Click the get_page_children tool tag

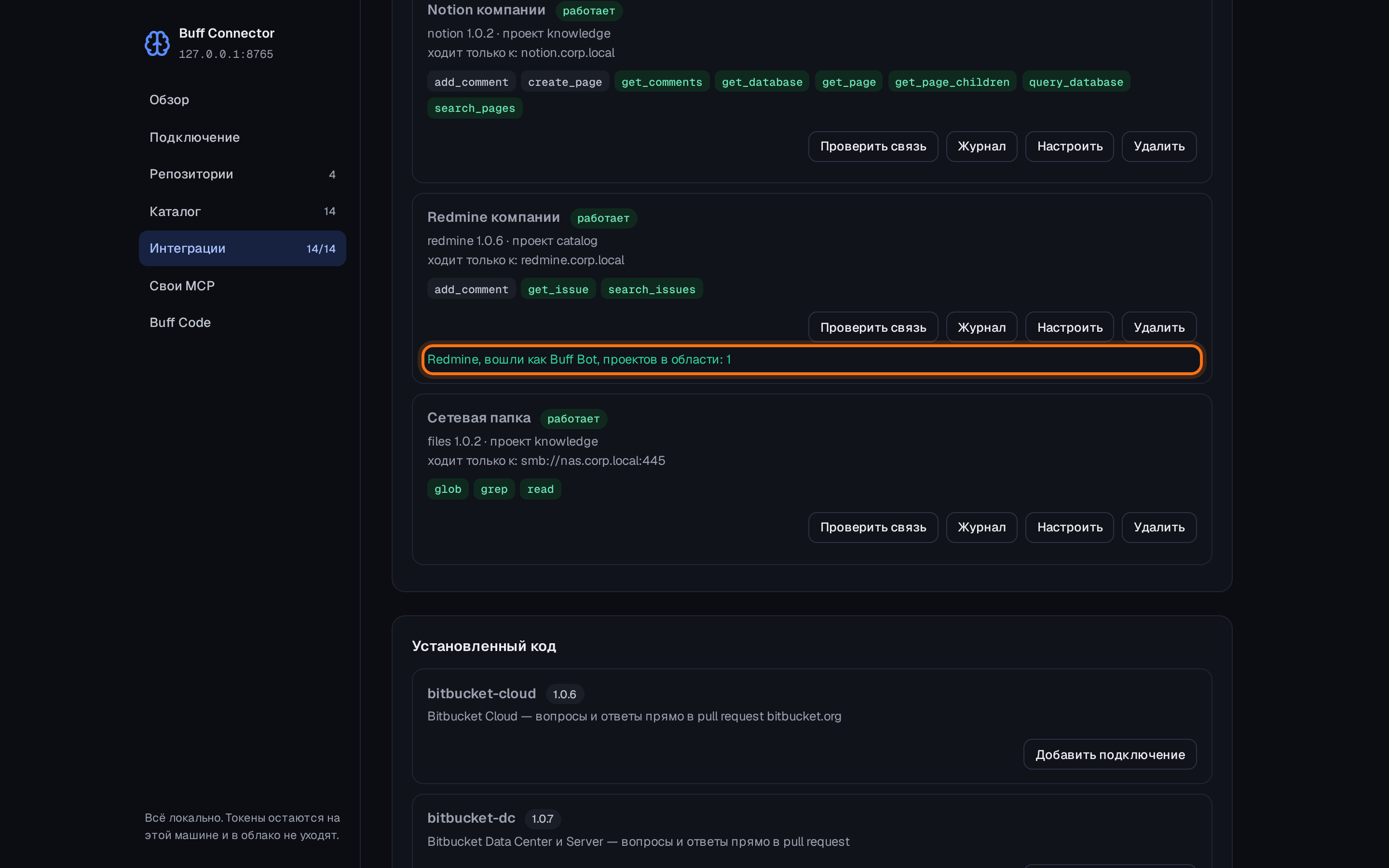point(952,81)
